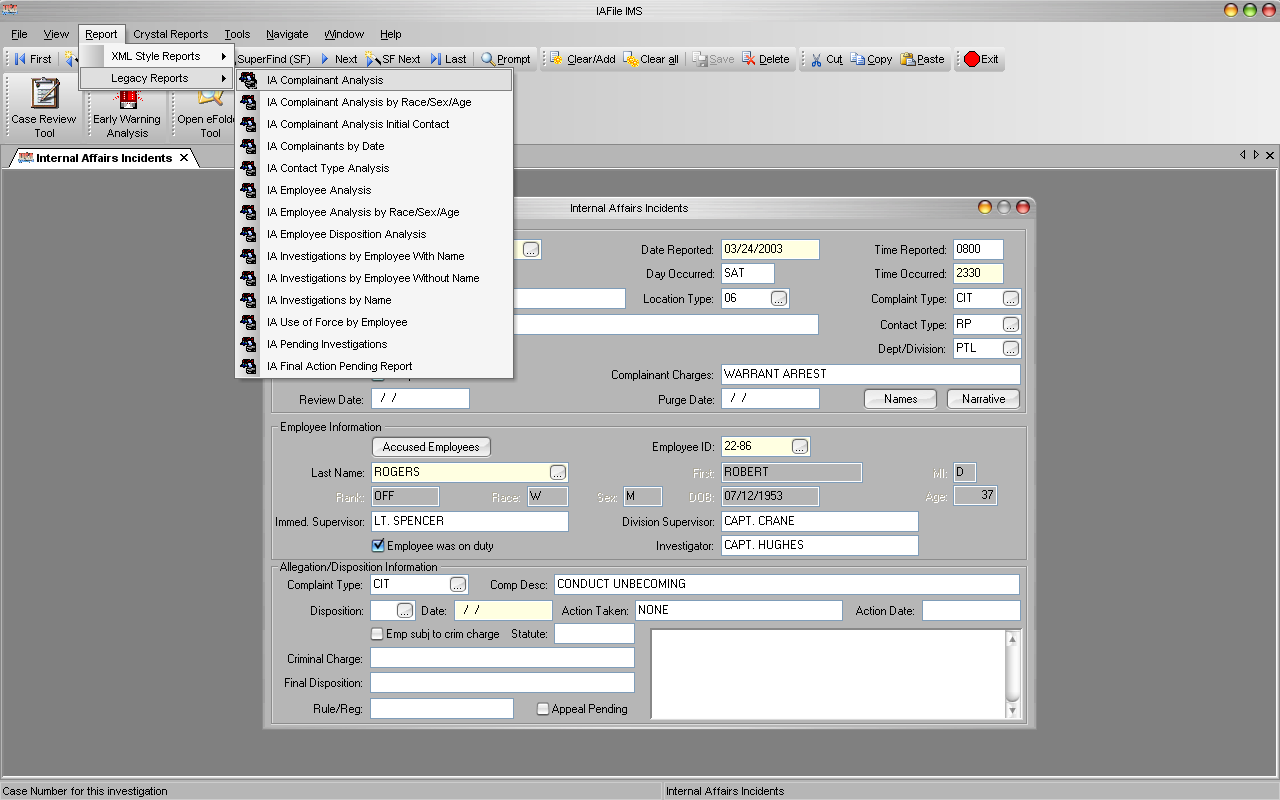Viewport: 1280px width, 800px height.
Task: Click the Delete toolbar button
Action: click(766, 59)
